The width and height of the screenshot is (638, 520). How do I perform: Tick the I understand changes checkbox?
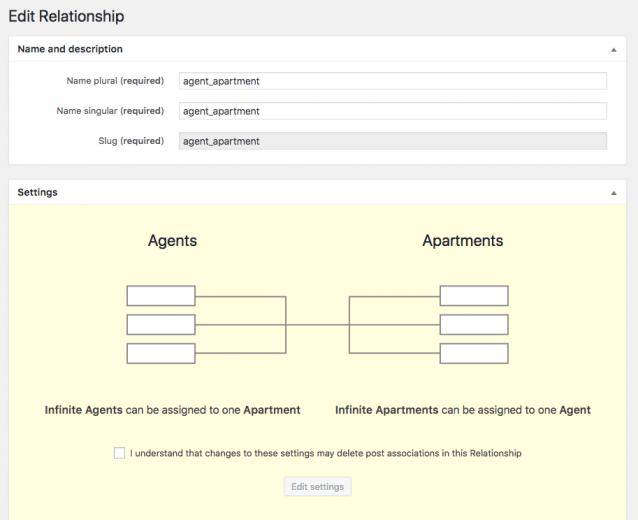click(120, 453)
